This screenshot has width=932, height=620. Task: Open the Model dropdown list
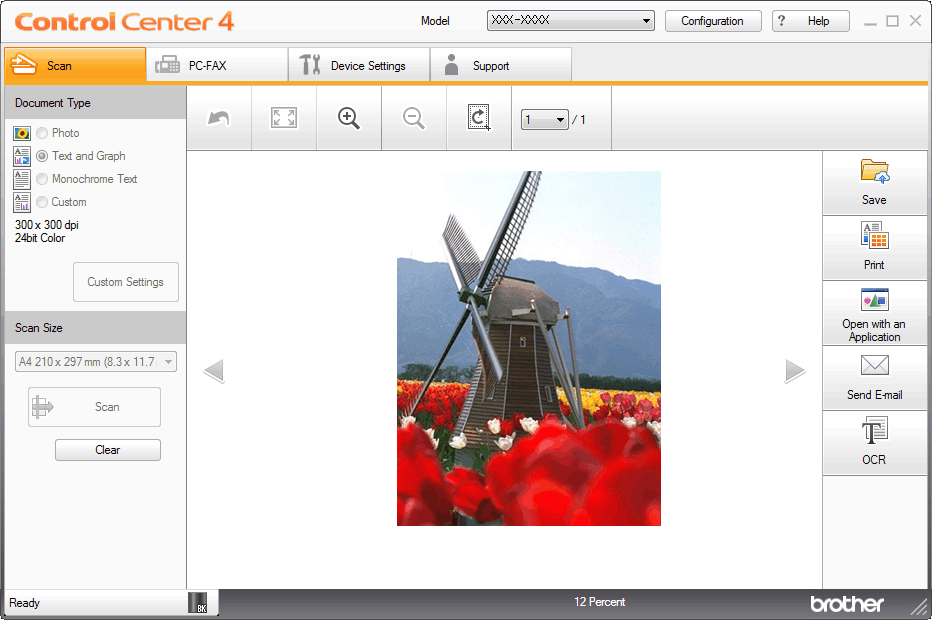[x=571, y=21]
